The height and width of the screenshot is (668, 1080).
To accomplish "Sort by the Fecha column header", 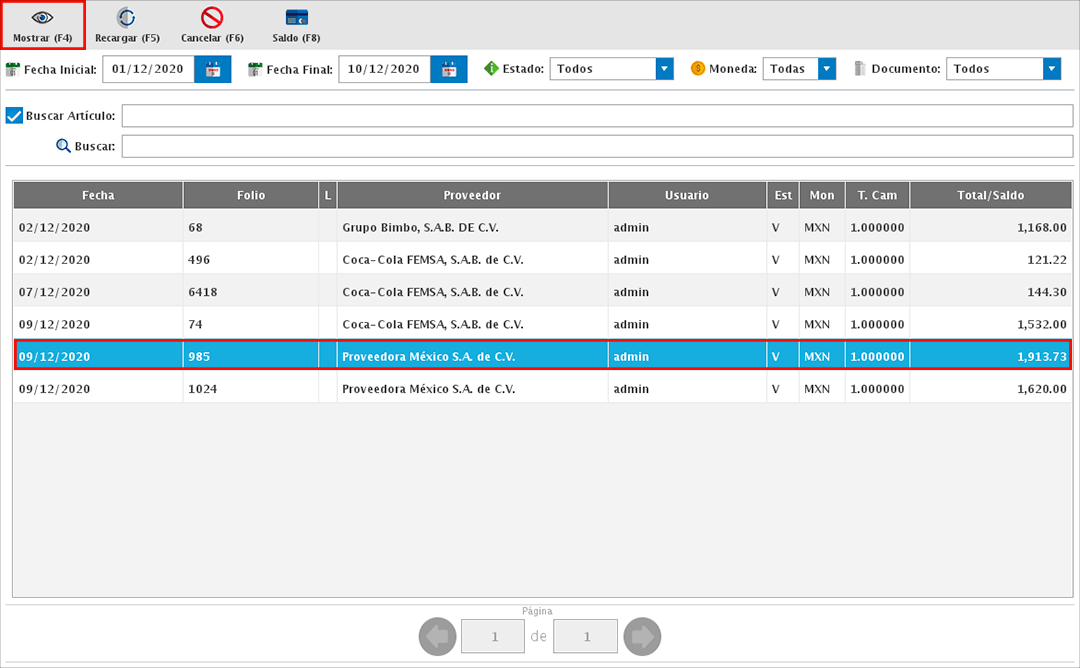I will tap(98, 195).
